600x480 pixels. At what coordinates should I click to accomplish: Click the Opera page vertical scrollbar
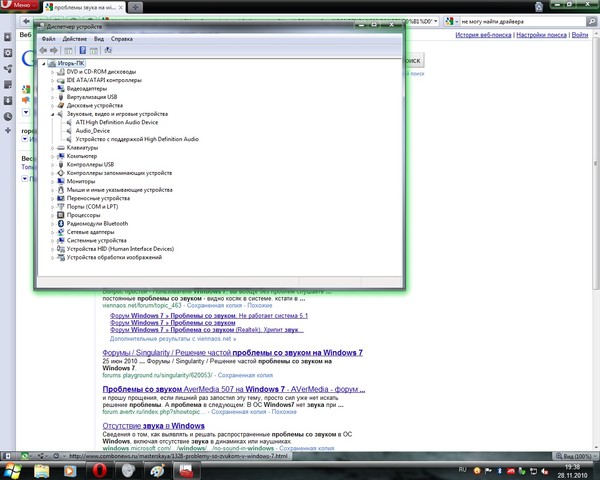596,161
